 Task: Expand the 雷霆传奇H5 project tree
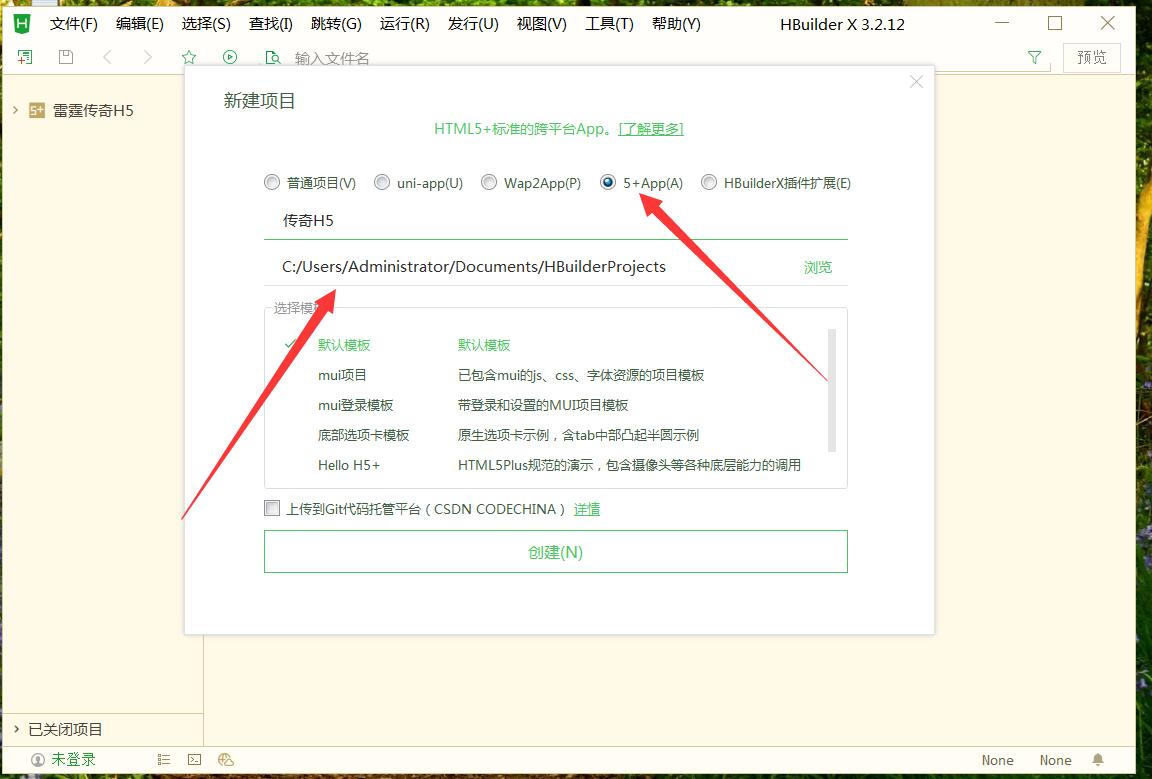[16, 110]
